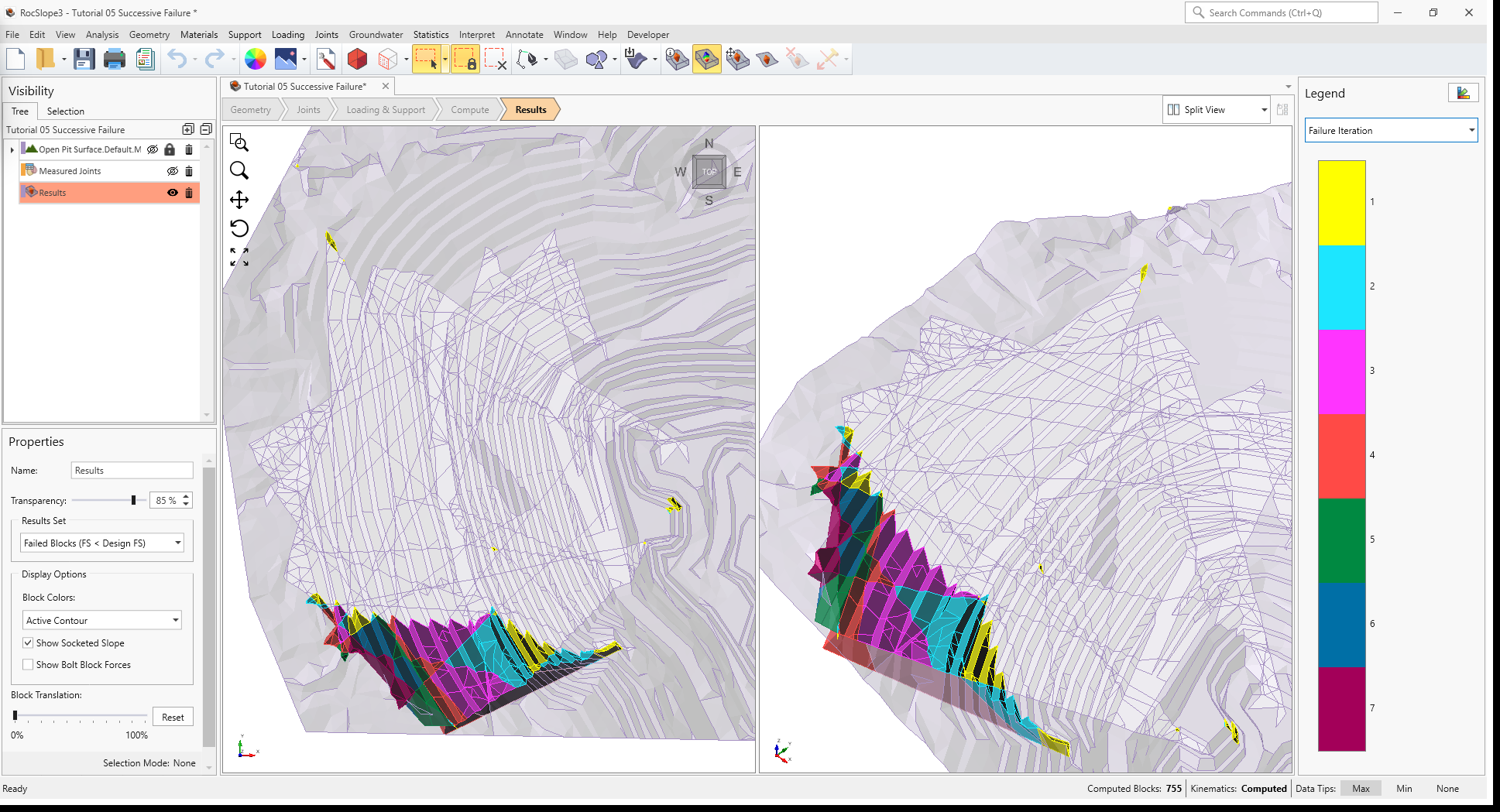Click the yellow iteration 1 legend swatch
This screenshot has height=812, width=1500.
click(x=1342, y=203)
